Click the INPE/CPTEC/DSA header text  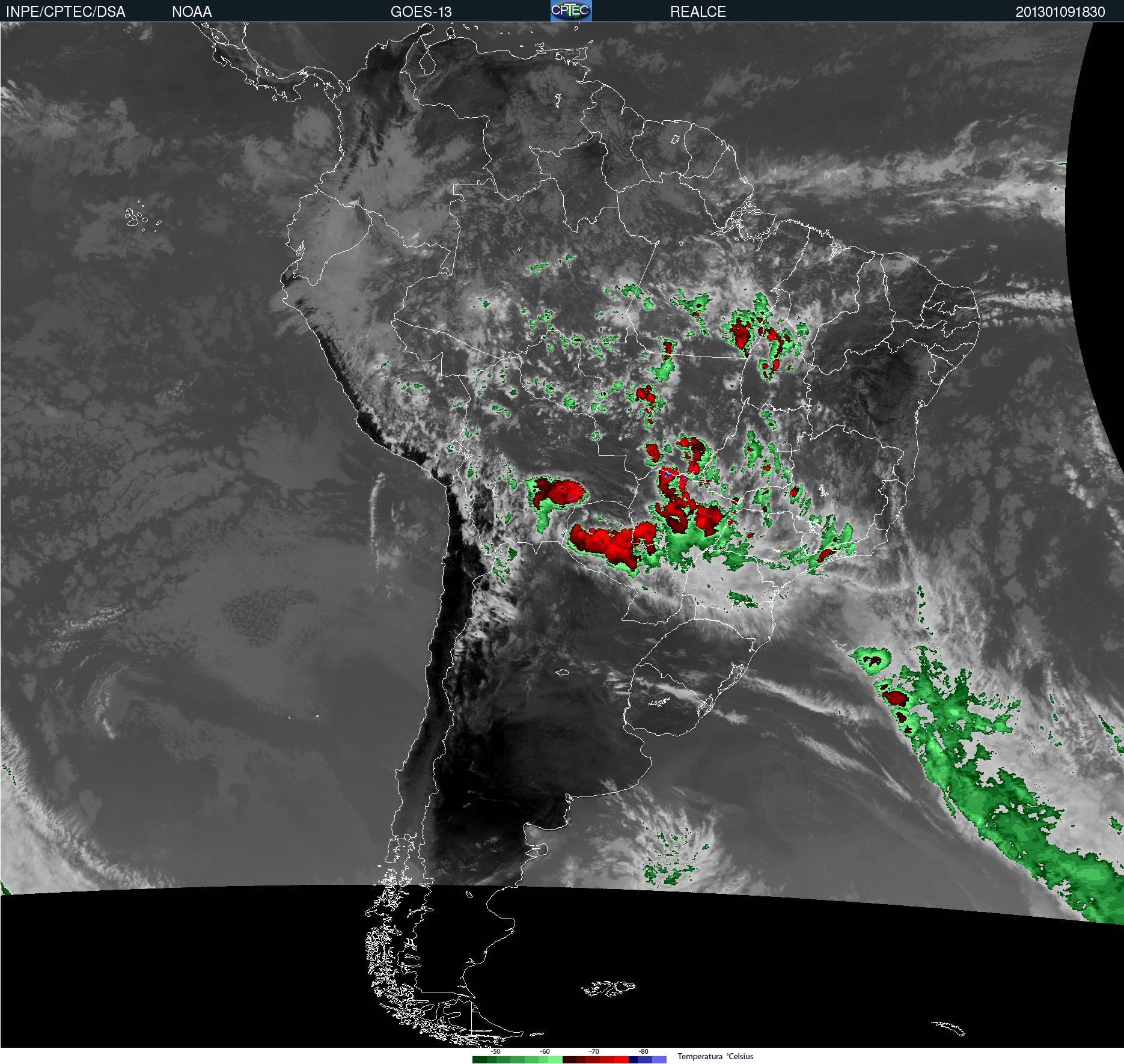coord(66,11)
